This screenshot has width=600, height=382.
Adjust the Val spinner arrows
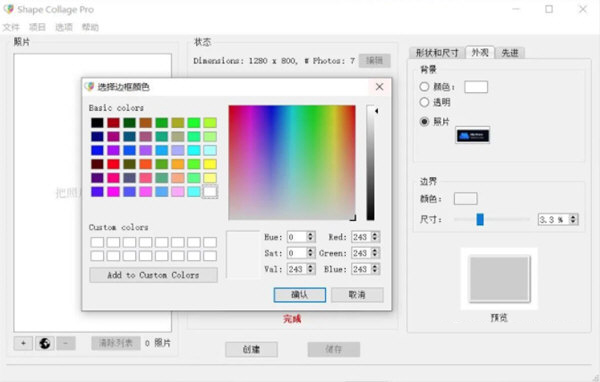[311, 269]
